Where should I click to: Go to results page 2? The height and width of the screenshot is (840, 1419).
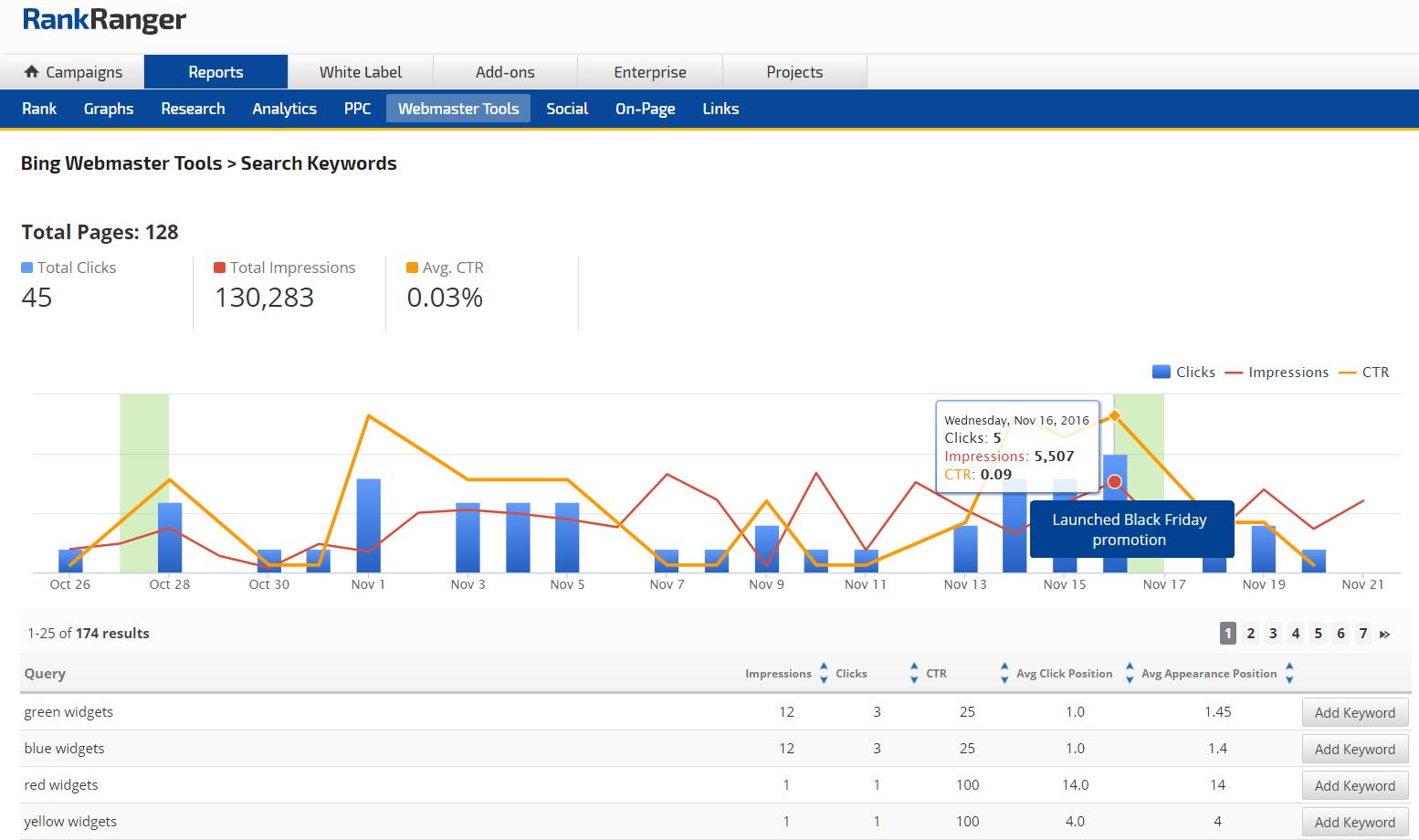[x=1250, y=634]
